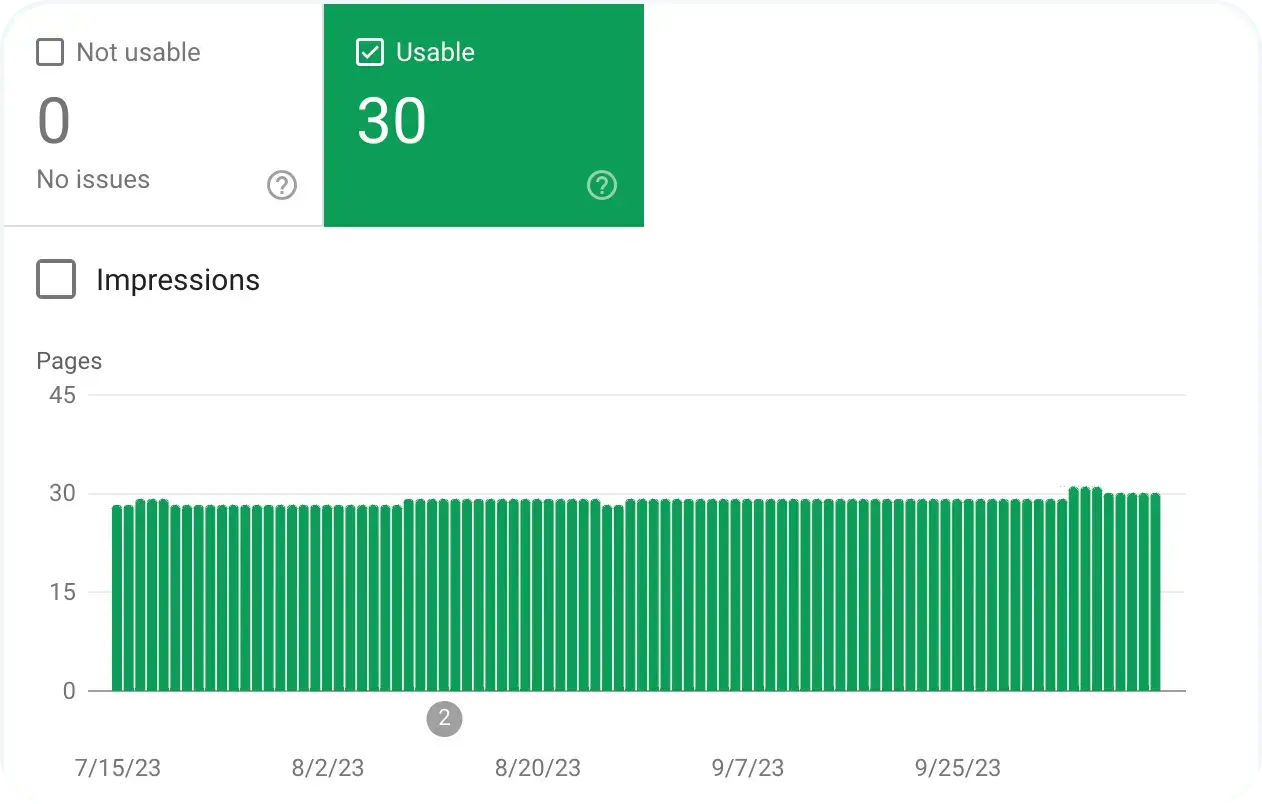
Task: Click the 9/25/23 date label
Action: 958,768
